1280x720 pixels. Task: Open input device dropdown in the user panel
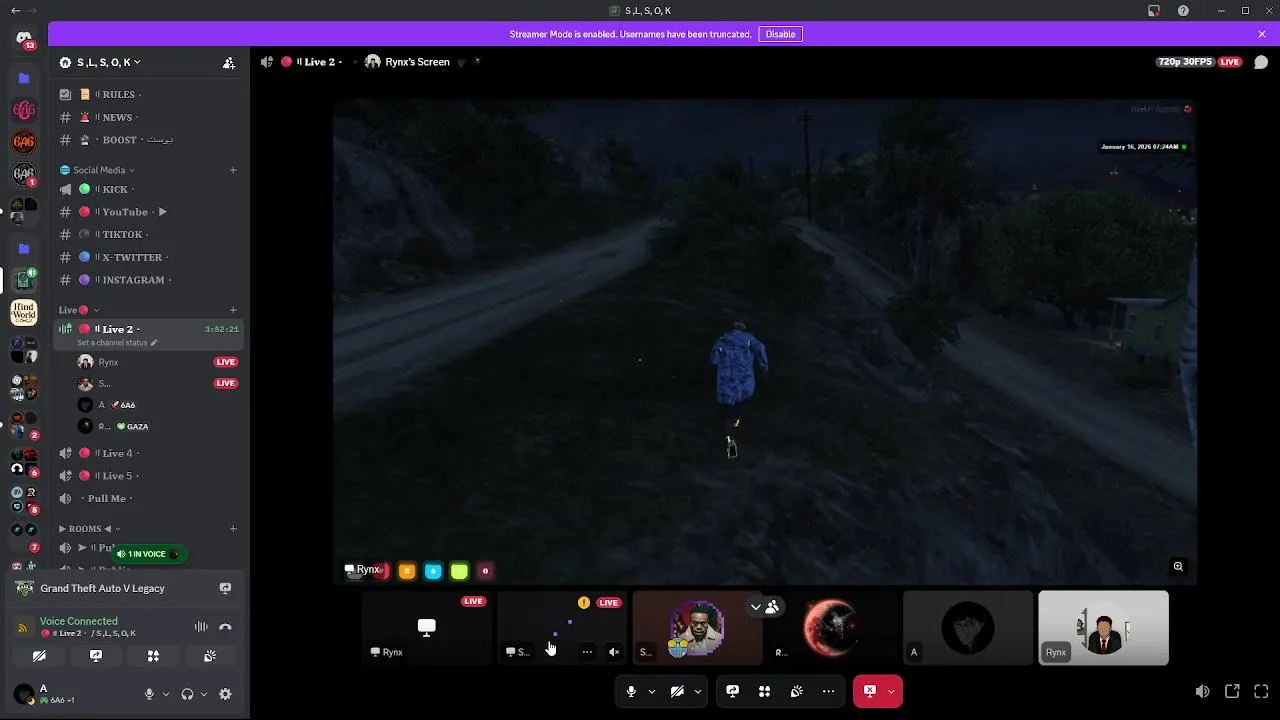[x=166, y=694]
